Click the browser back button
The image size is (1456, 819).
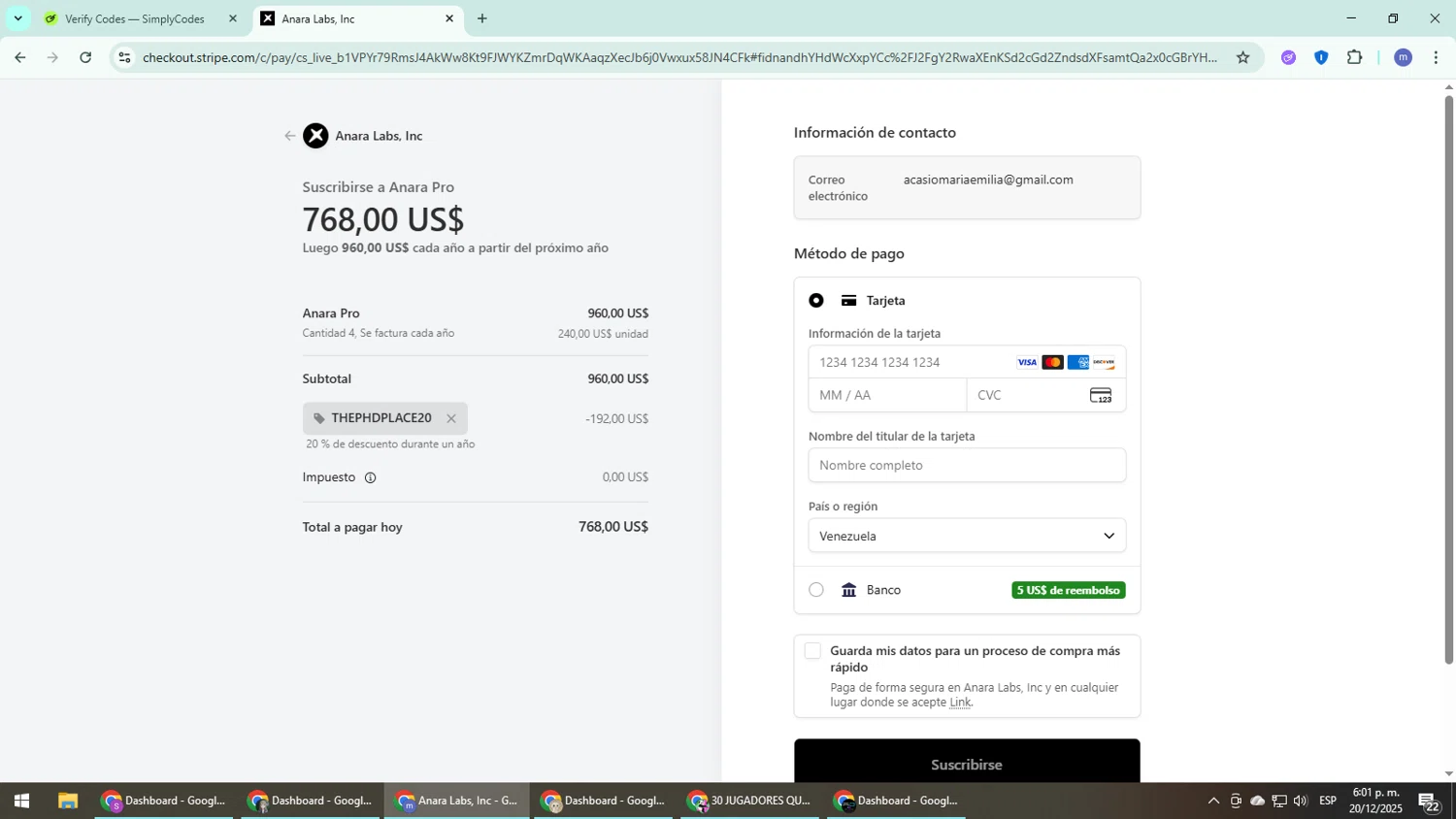[20, 57]
